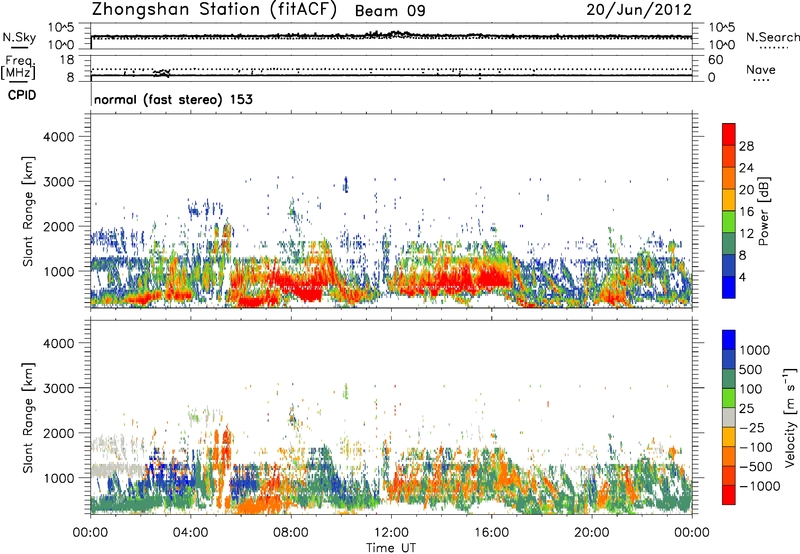Viewport: 800px width, 554px height.
Task: Click the 'N.Search' legend label
Action: 772,37
